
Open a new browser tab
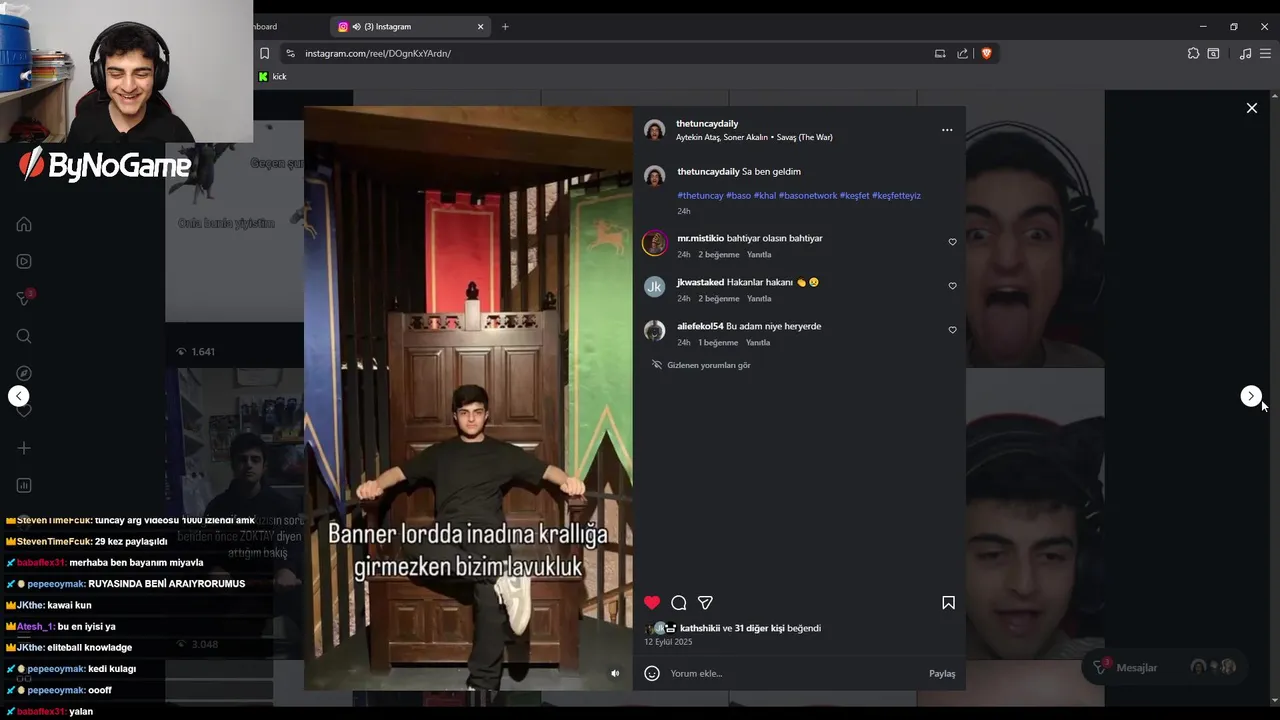[505, 27]
